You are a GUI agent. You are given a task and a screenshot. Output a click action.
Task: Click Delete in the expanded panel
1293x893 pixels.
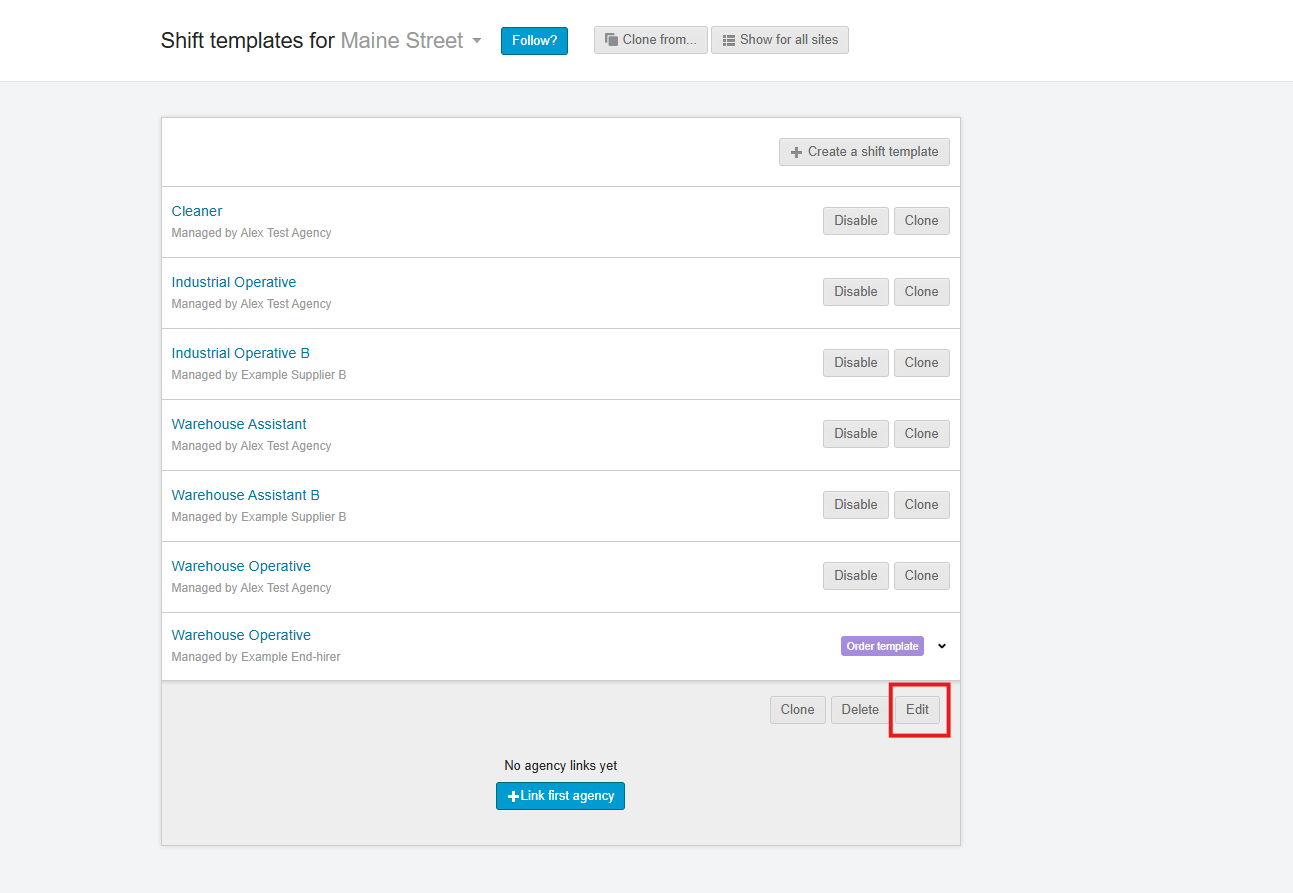coord(859,710)
